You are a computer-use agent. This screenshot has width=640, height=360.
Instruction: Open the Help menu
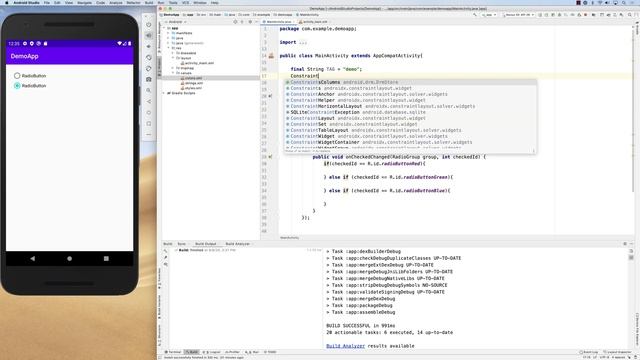pos(214,2)
